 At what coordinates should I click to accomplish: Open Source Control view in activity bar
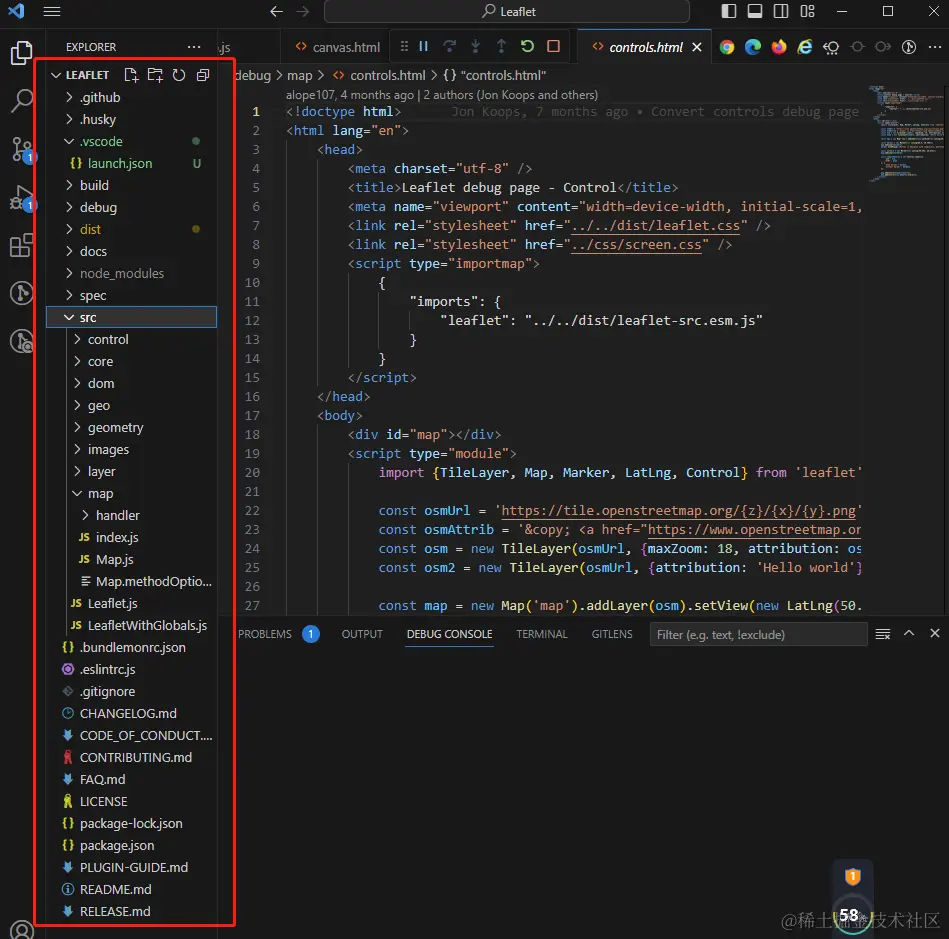[x=22, y=150]
